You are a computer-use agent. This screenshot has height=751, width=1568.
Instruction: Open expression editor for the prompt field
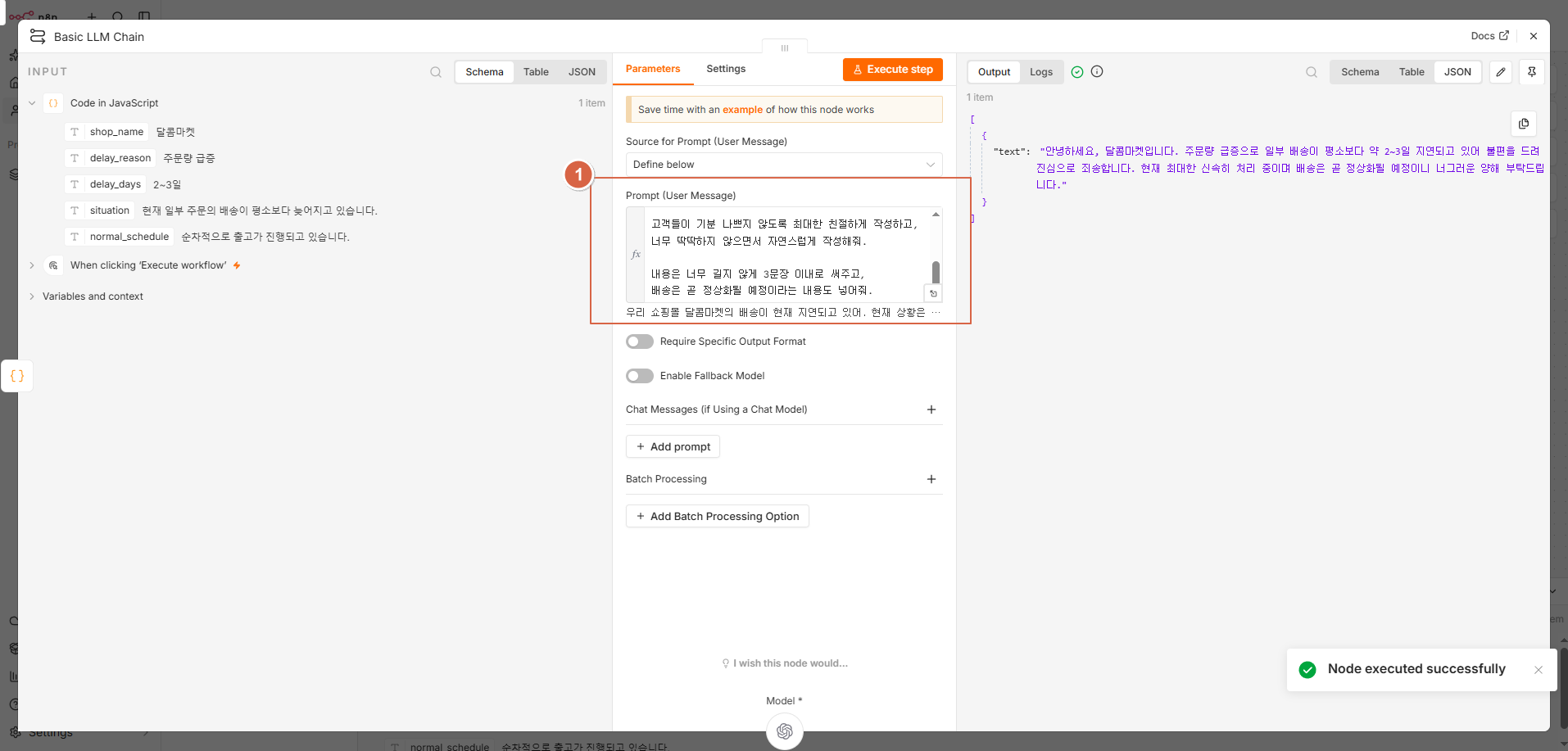(x=933, y=293)
